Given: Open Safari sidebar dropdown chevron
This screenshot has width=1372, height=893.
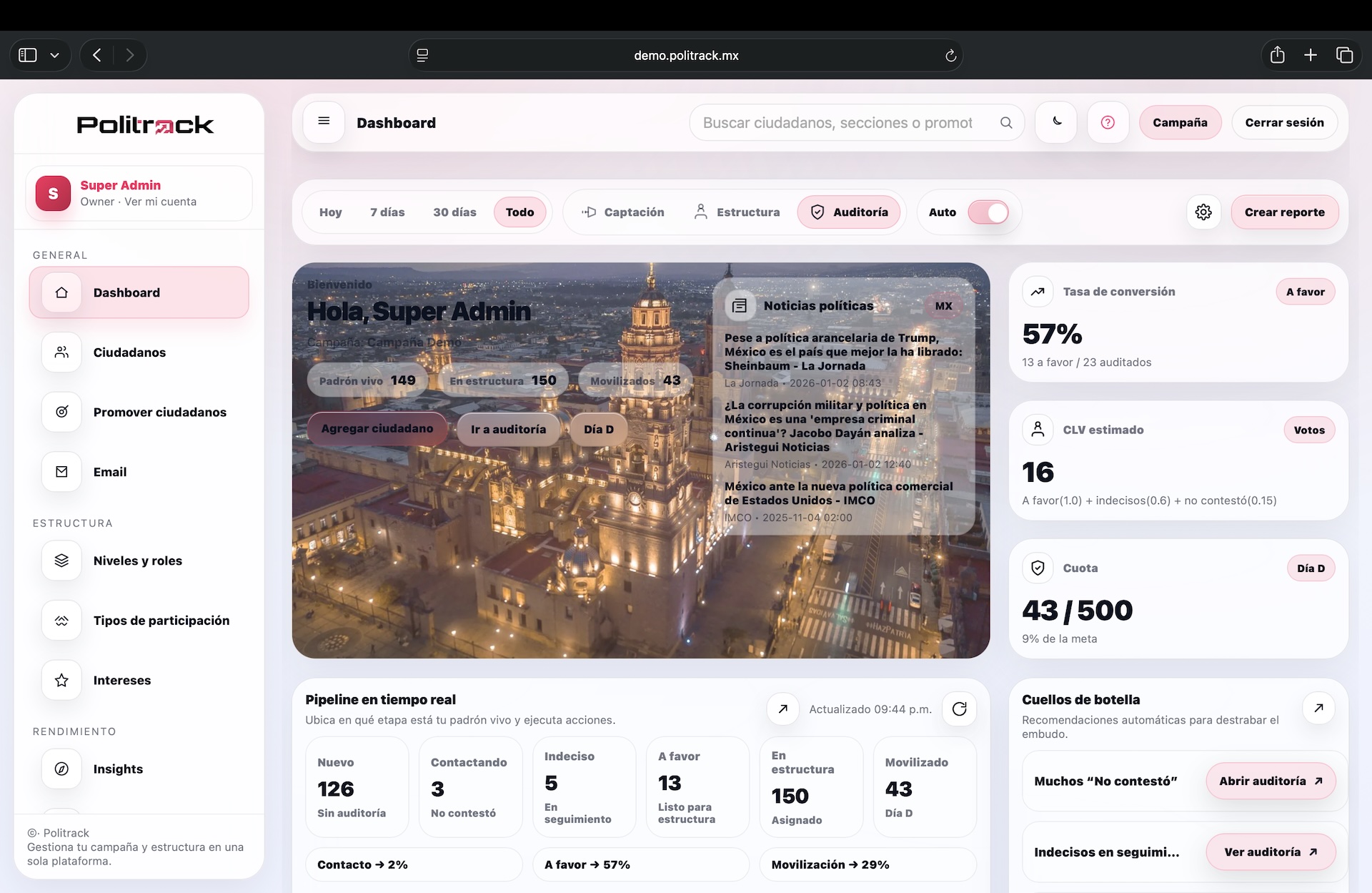Looking at the screenshot, I should pyautogui.click(x=54, y=55).
